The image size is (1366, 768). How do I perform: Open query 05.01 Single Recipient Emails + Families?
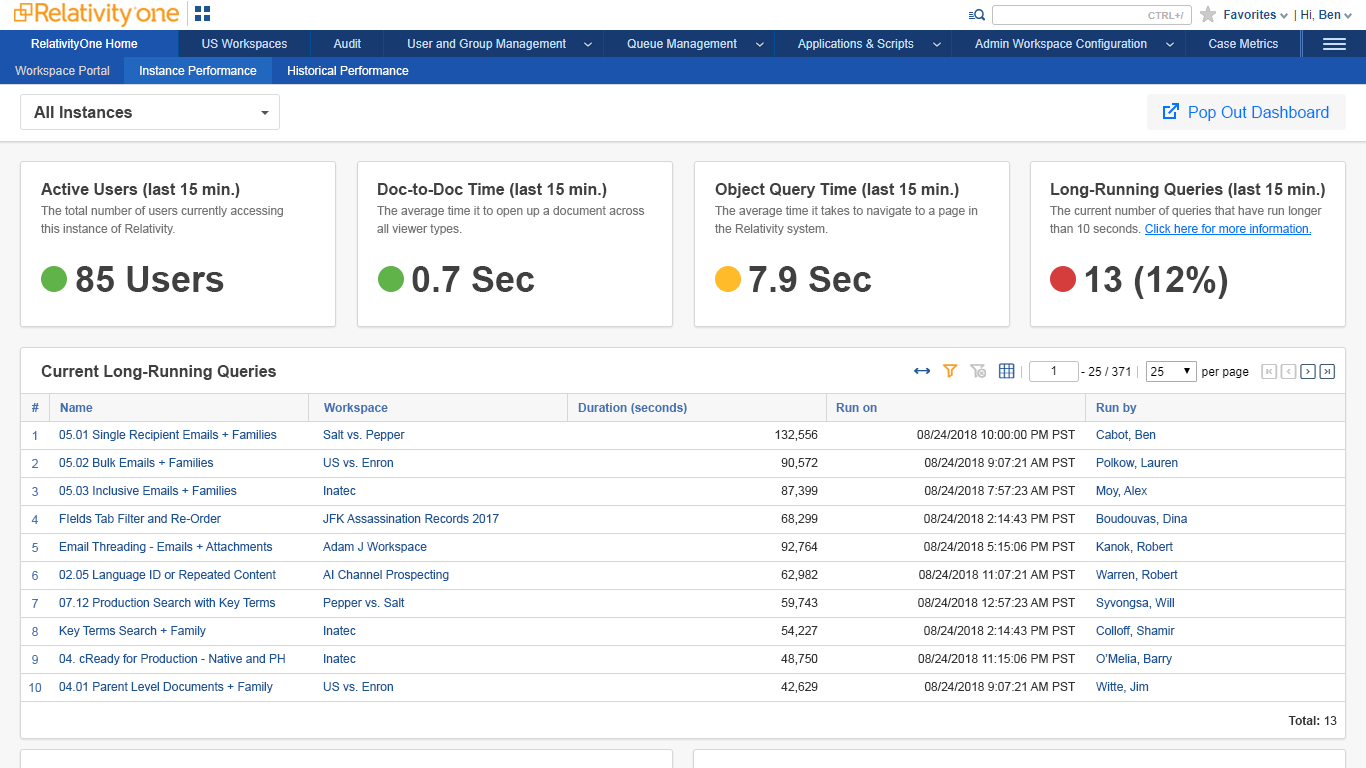[x=168, y=435]
